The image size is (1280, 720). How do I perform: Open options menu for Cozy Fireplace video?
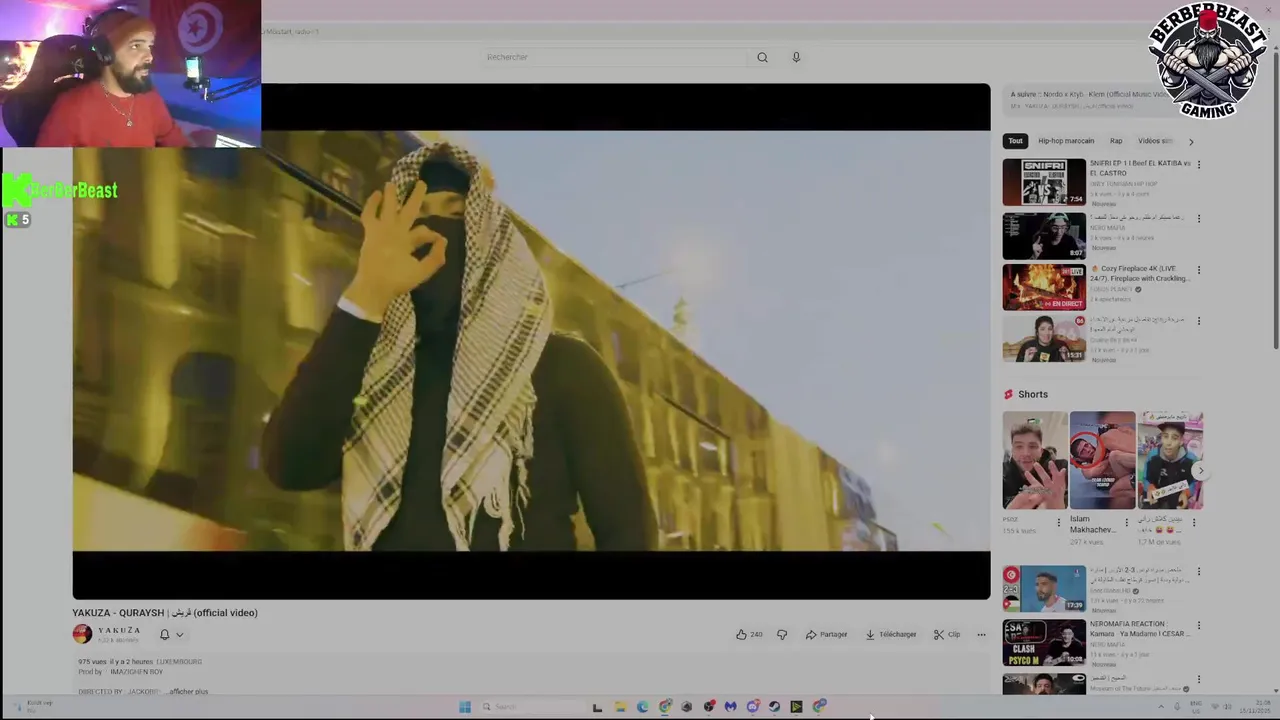(x=1198, y=269)
